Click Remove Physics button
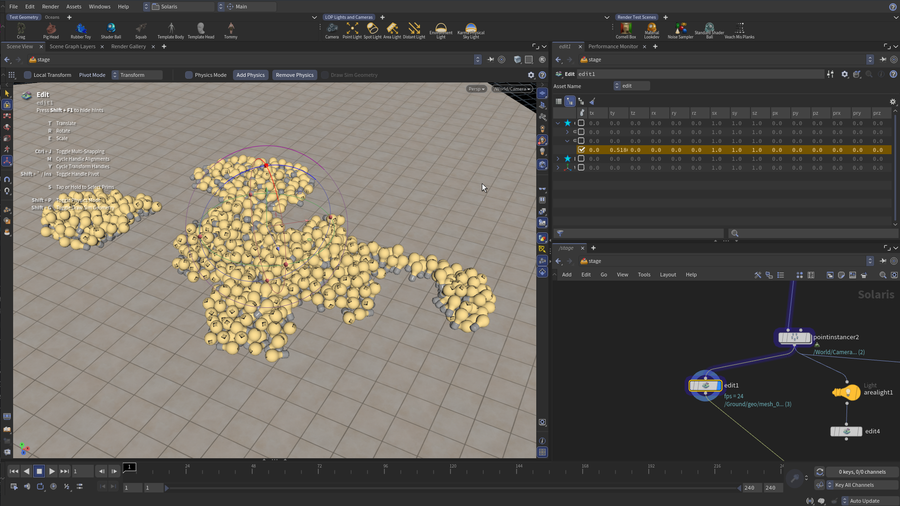Screen dimensions: 900x506 click(294, 75)
